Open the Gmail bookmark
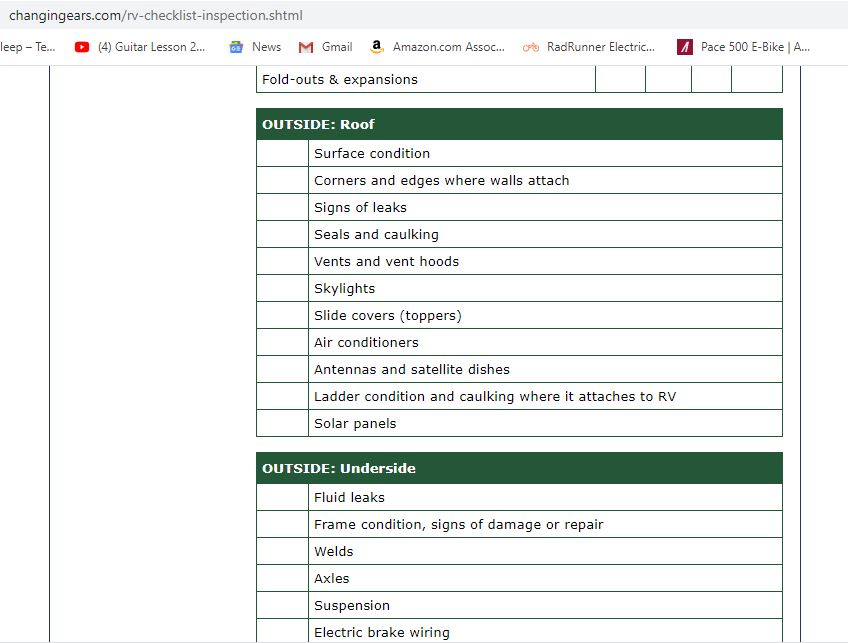Image resolution: width=848 pixels, height=643 pixels. 326,47
